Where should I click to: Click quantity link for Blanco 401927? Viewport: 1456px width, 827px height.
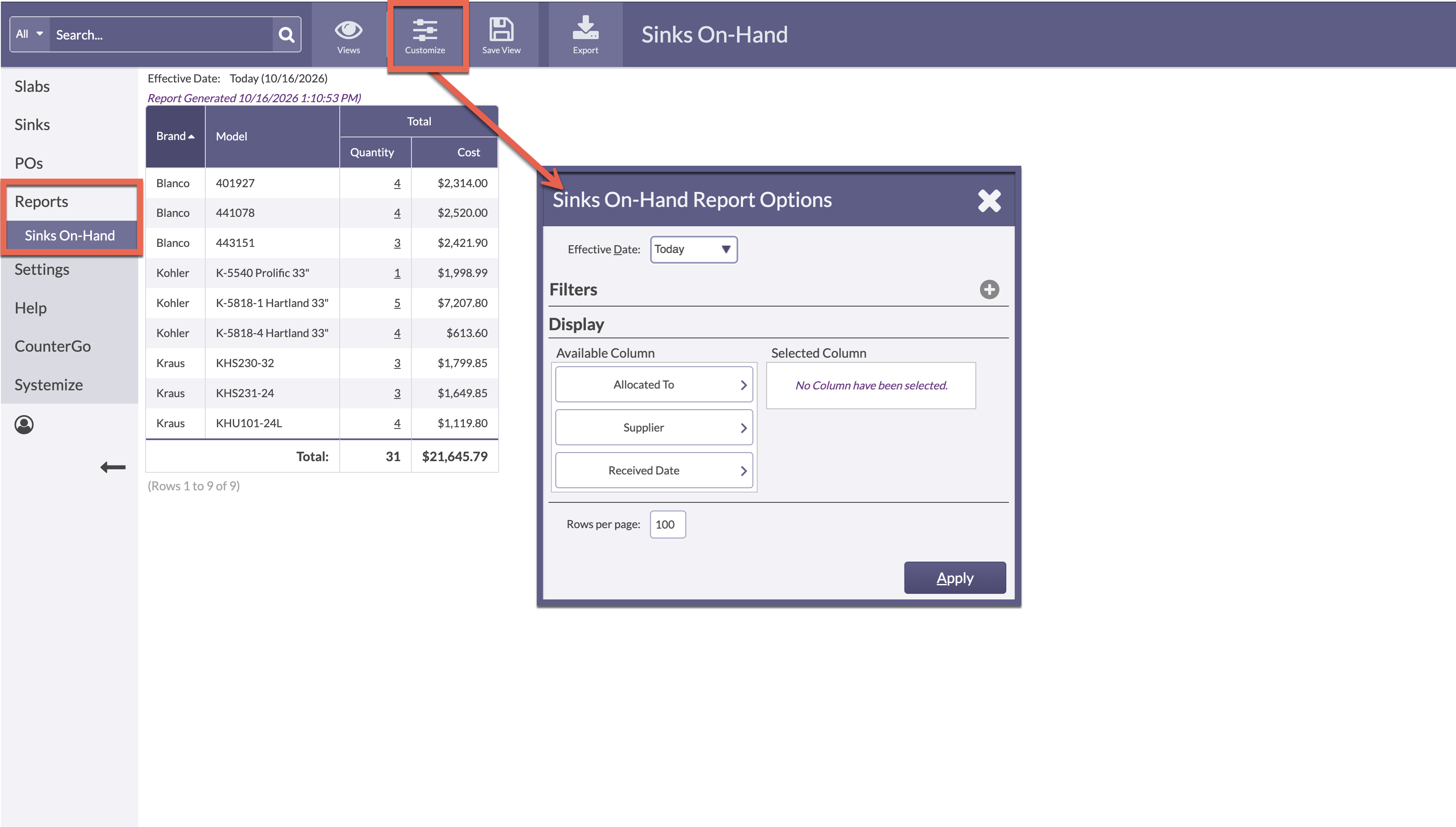[x=397, y=183]
